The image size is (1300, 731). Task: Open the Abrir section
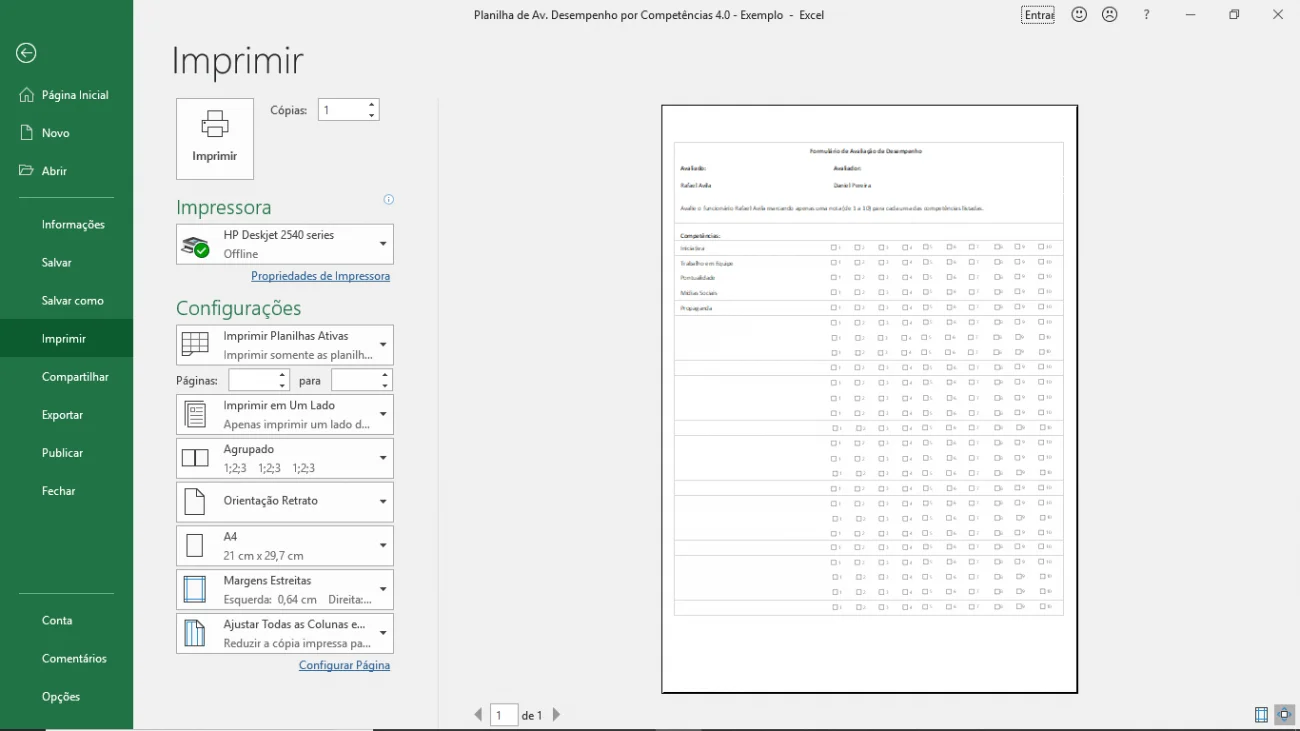pos(66,171)
